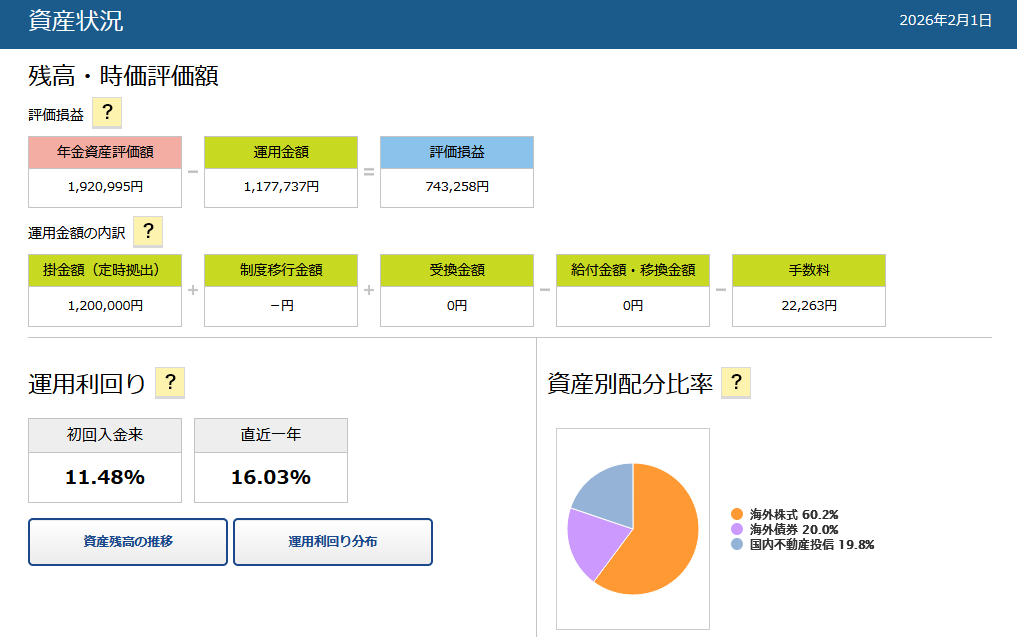Image resolution: width=1017 pixels, height=637 pixels.
Task: Click the blue-gray pie chart slice
Action: click(607, 493)
